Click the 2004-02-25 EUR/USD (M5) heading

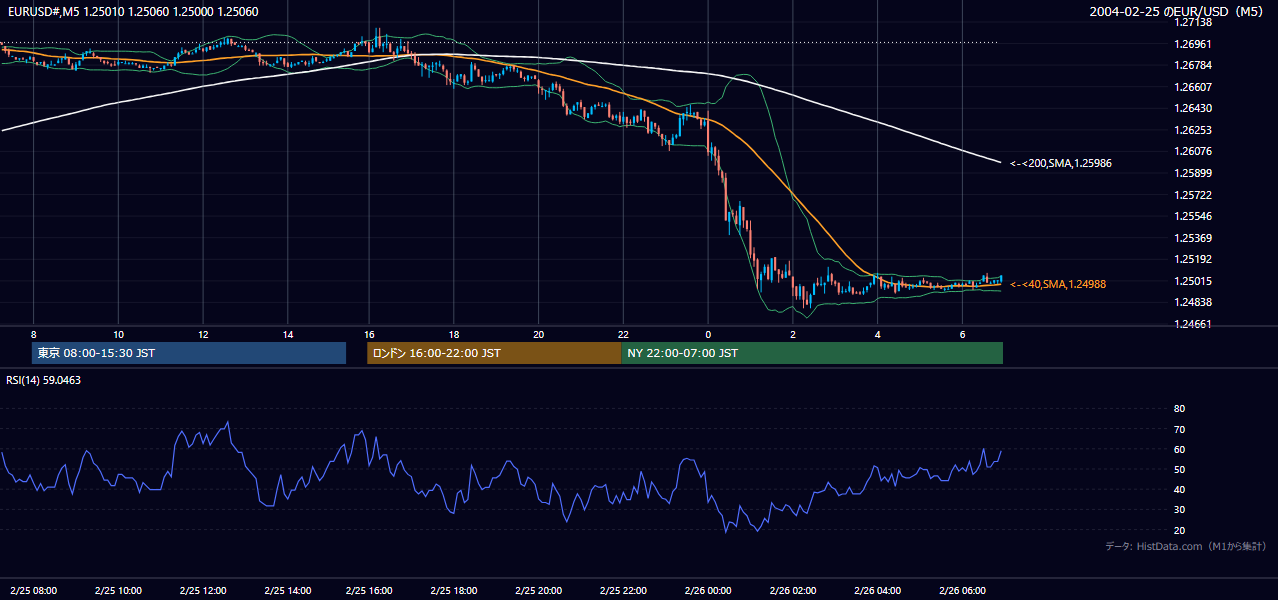point(1177,12)
